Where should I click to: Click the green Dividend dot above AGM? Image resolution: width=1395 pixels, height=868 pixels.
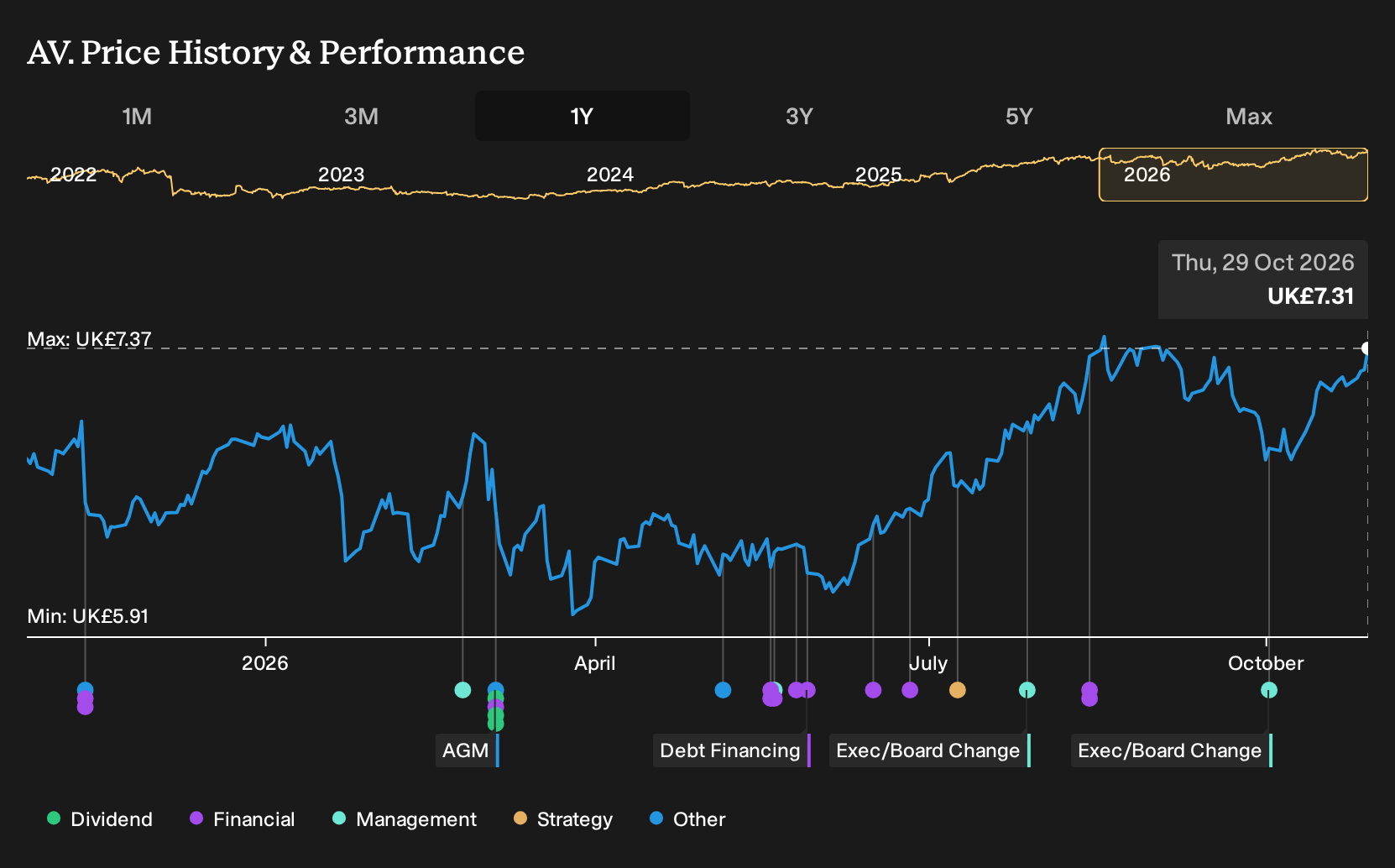coord(495,722)
